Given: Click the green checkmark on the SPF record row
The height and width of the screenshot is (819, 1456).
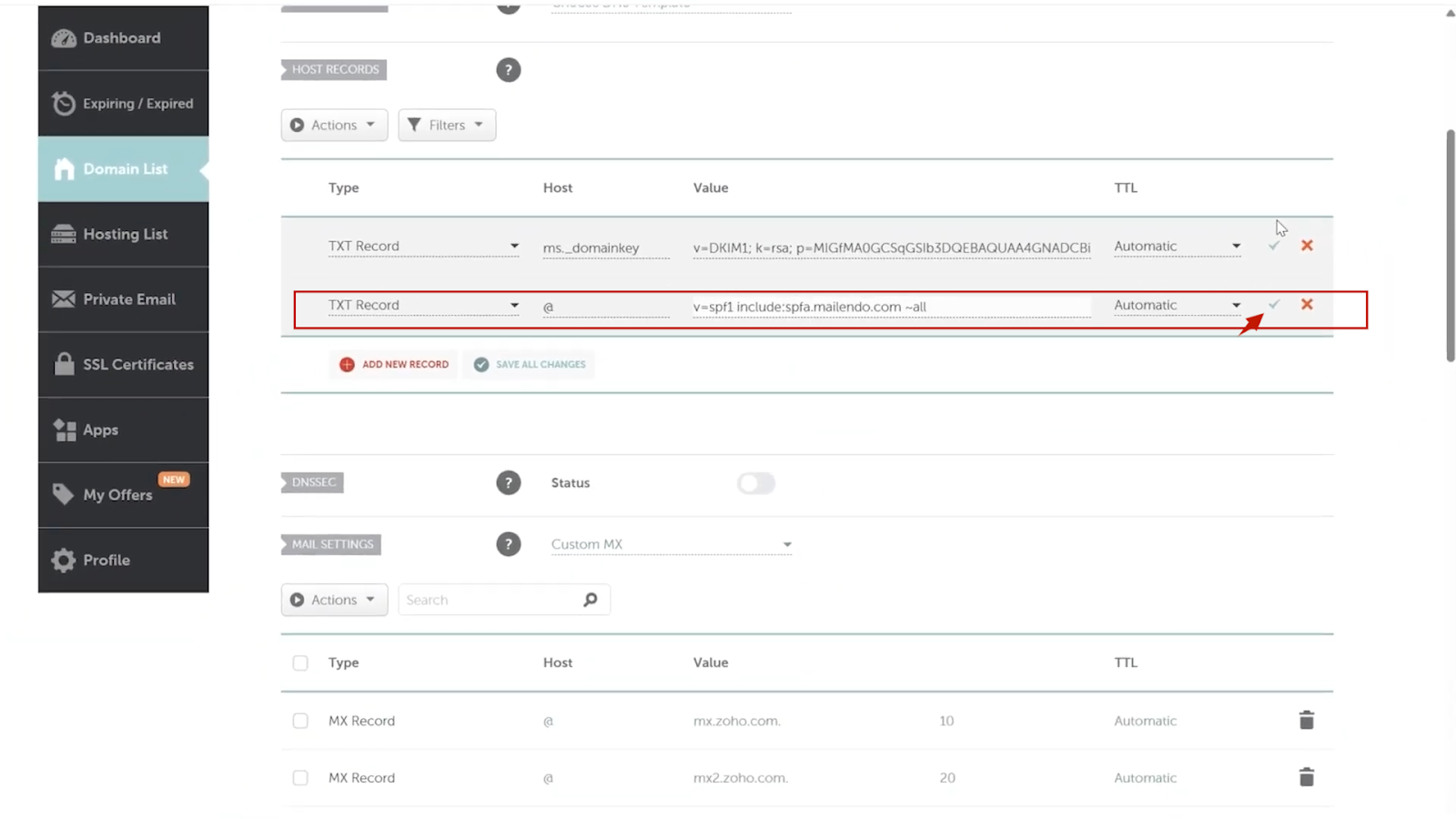Looking at the screenshot, I should pos(1274,305).
